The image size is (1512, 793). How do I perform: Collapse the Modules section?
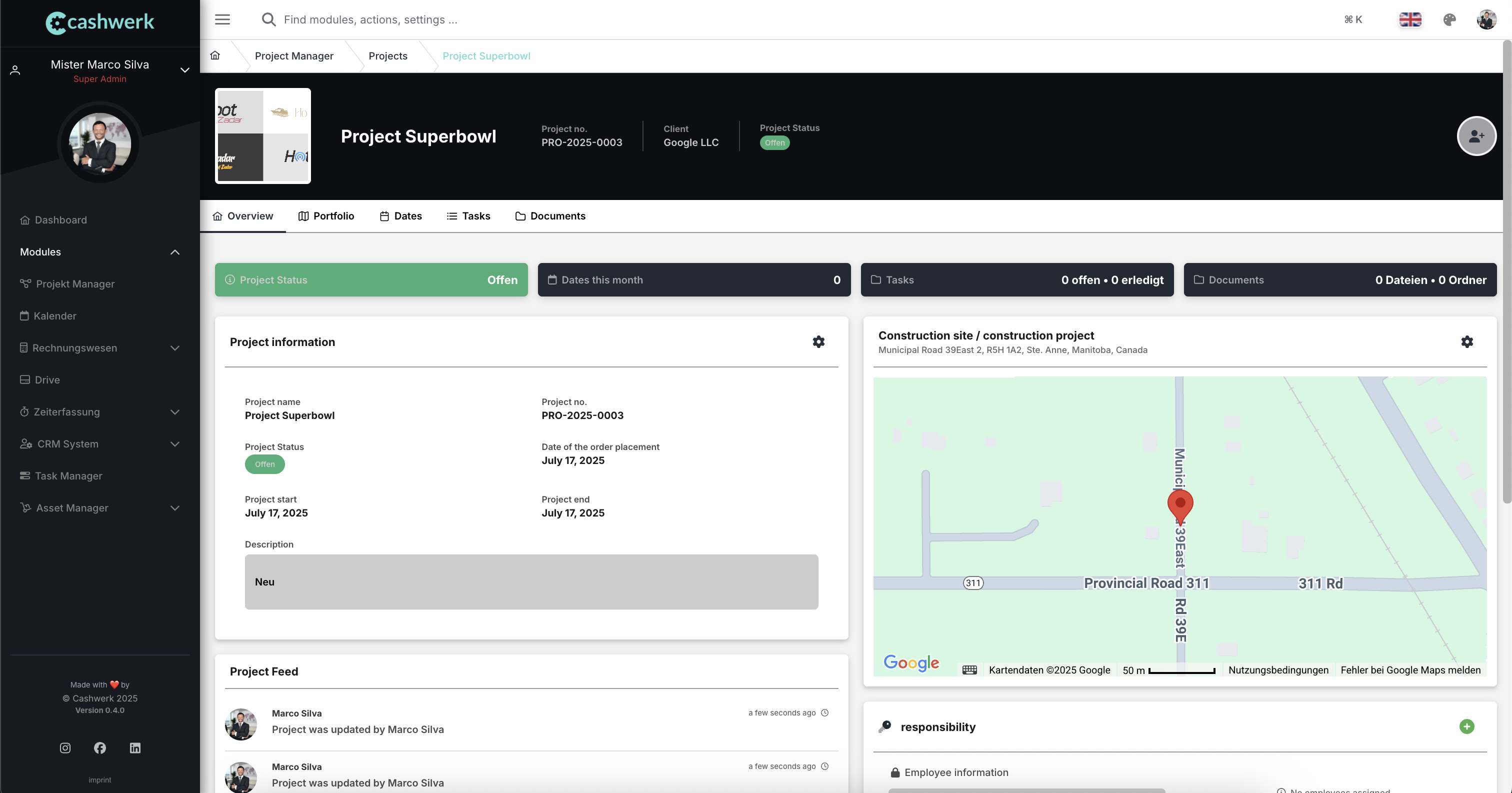pyautogui.click(x=175, y=252)
